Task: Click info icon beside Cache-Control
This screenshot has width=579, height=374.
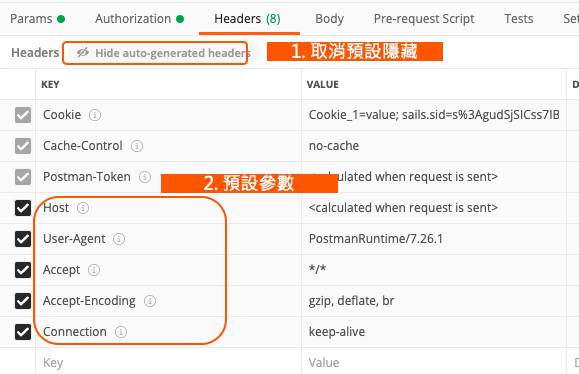Action: point(137,146)
